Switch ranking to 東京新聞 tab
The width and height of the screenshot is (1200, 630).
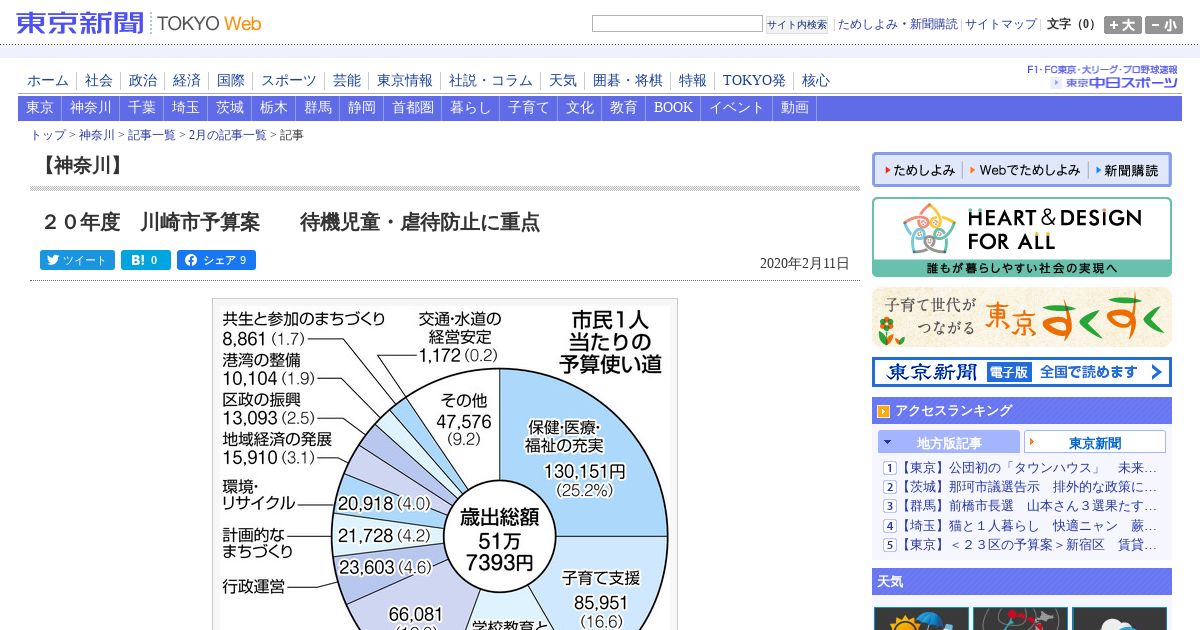pos(1095,442)
